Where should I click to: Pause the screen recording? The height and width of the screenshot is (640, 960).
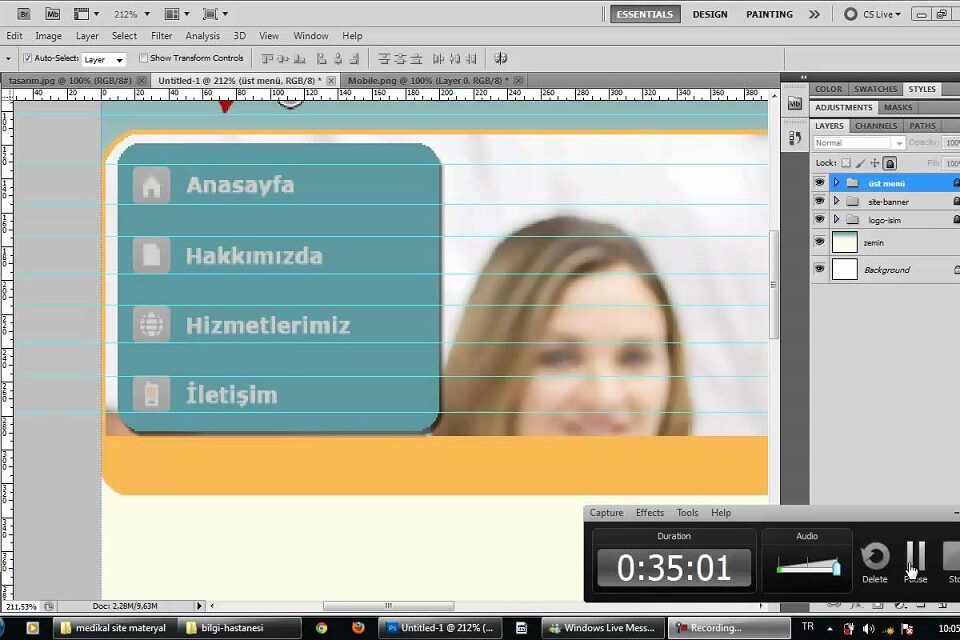[915, 556]
